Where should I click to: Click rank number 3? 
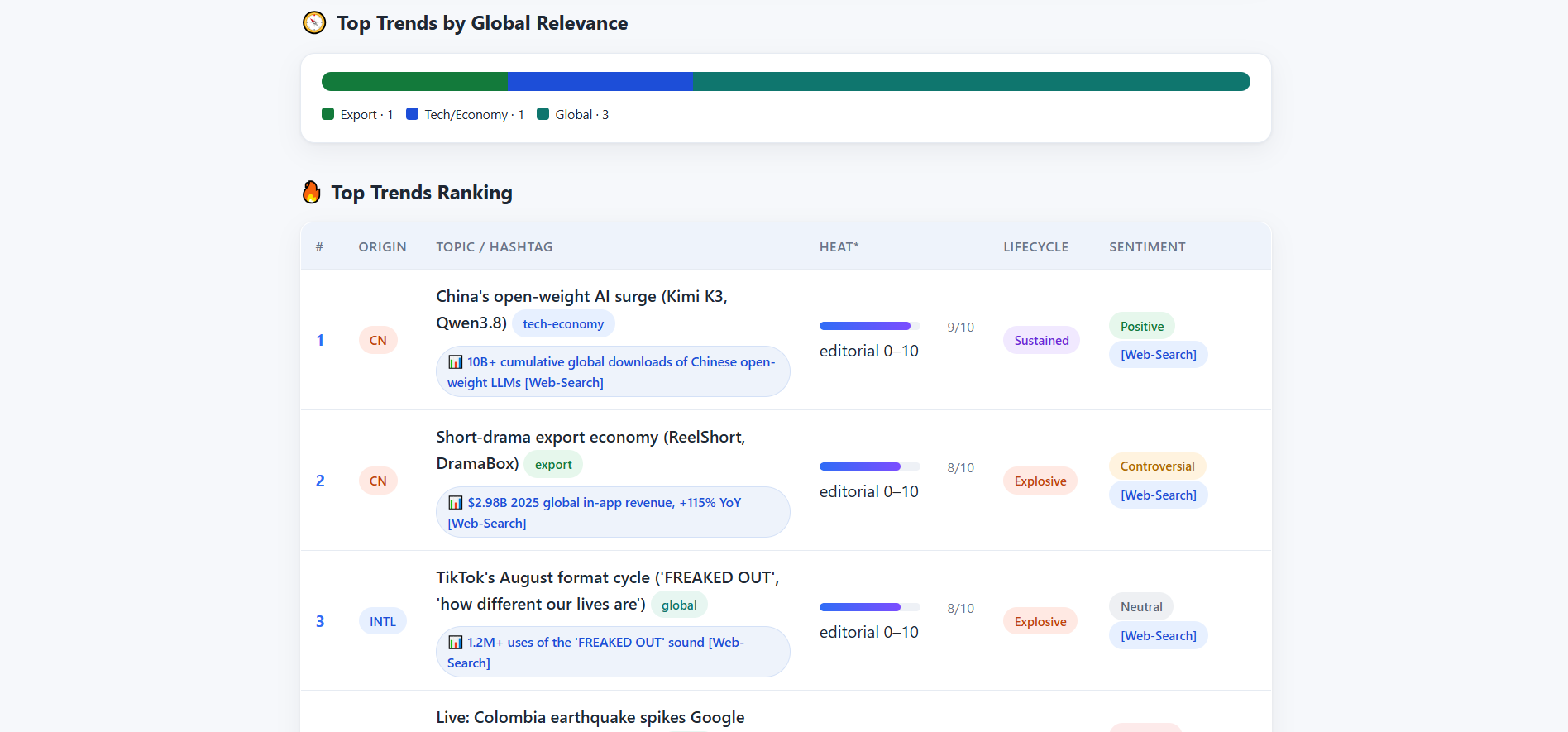point(320,621)
